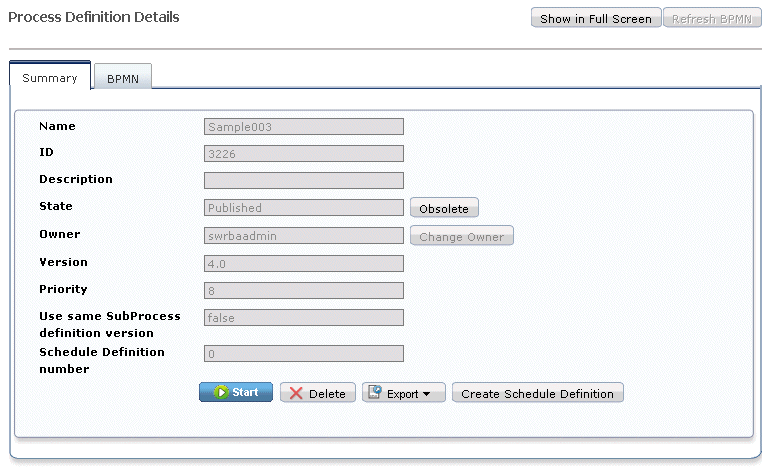Image resolution: width=774 pixels, height=469 pixels.
Task: Click the State label
Action: point(56,206)
